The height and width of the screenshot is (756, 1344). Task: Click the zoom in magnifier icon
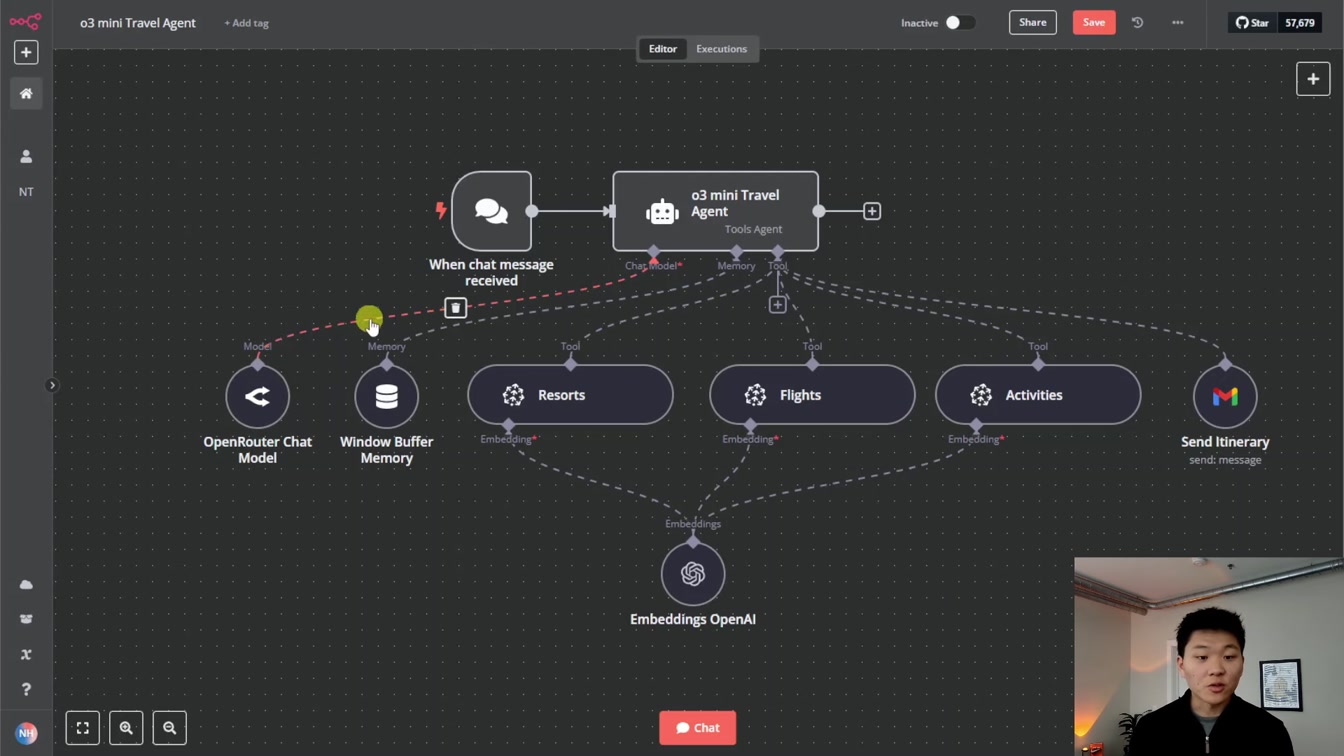pyautogui.click(x=126, y=728)
